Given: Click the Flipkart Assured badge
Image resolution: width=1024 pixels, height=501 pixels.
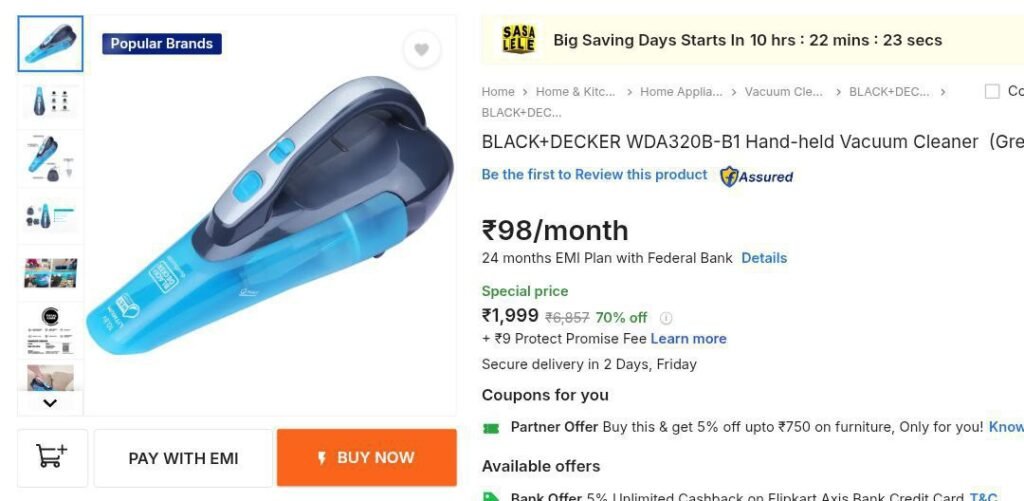Looking at the screenshot, I should [x=757, y=176].
